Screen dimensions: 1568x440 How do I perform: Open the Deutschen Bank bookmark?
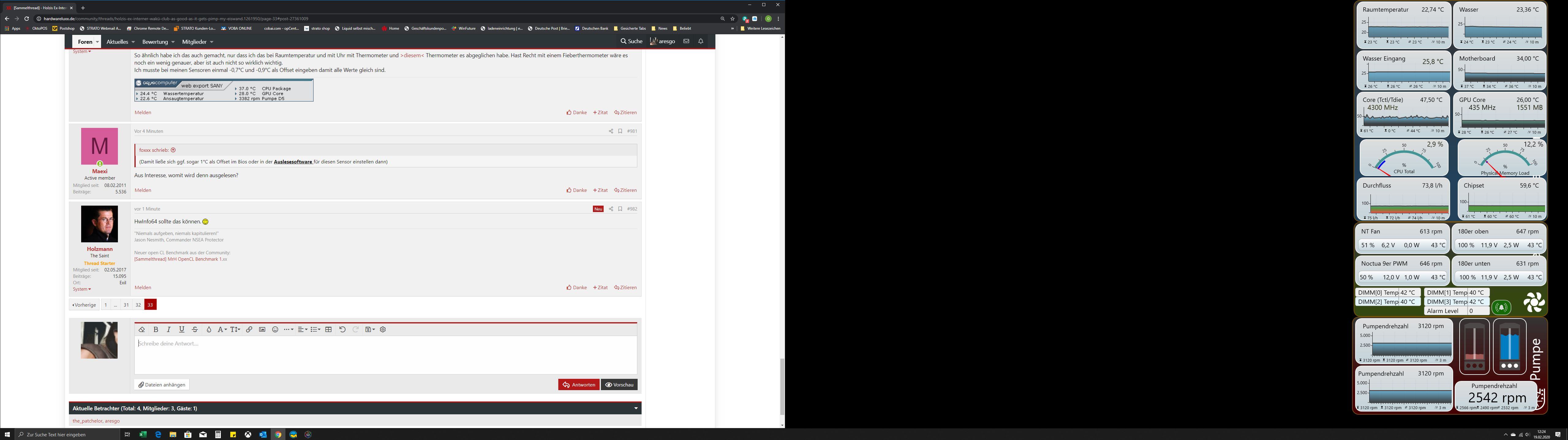[591, 28]
